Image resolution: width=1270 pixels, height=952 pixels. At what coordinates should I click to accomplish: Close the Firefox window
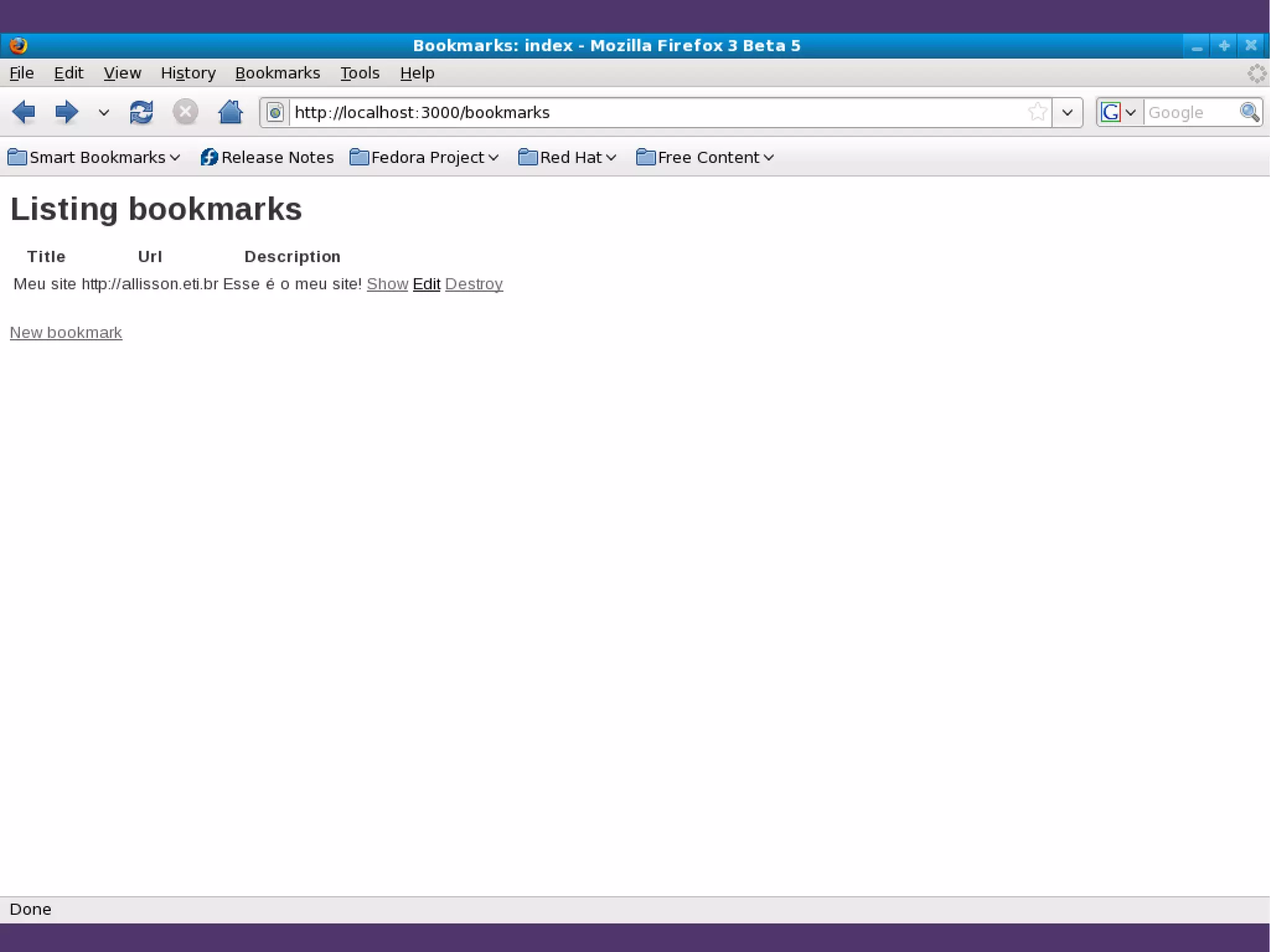1251,46
